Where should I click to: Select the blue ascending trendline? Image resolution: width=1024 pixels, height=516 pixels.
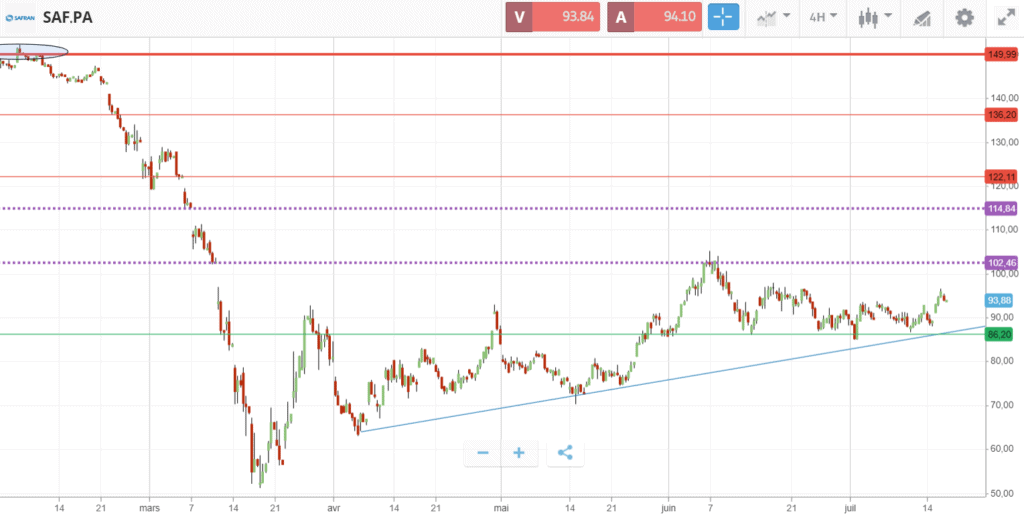pos(672,378)
